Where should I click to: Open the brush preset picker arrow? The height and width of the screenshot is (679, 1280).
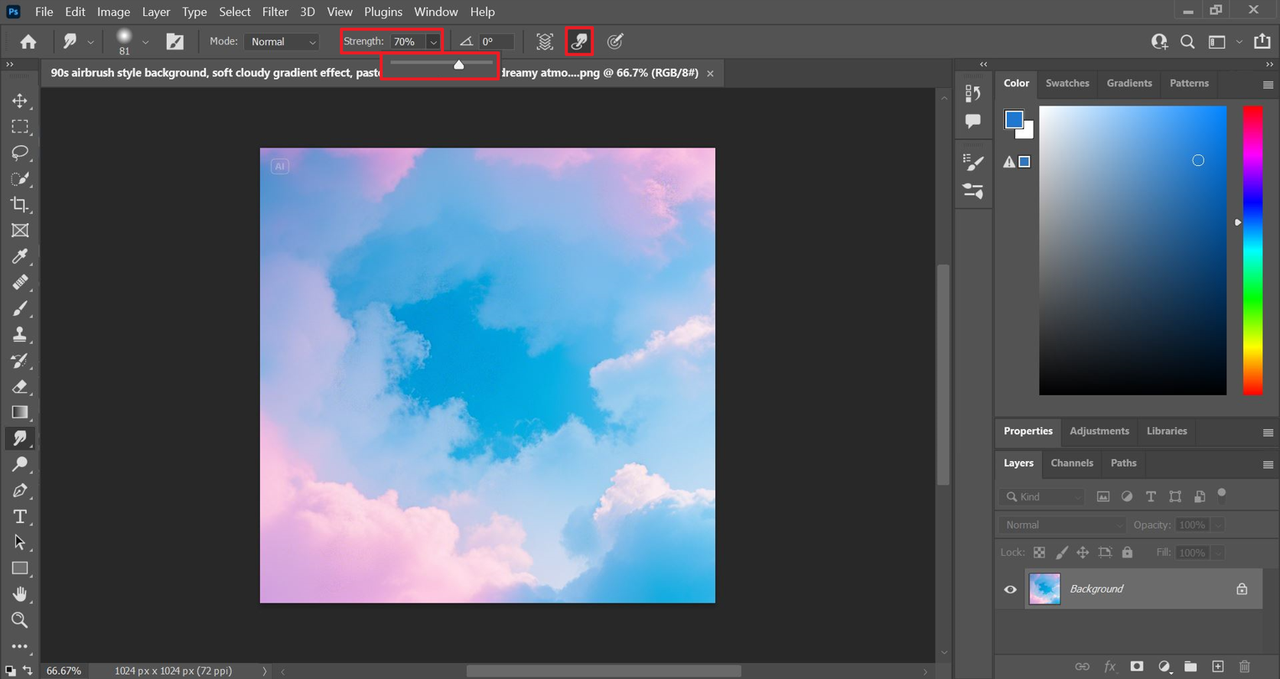click(146, 42)
